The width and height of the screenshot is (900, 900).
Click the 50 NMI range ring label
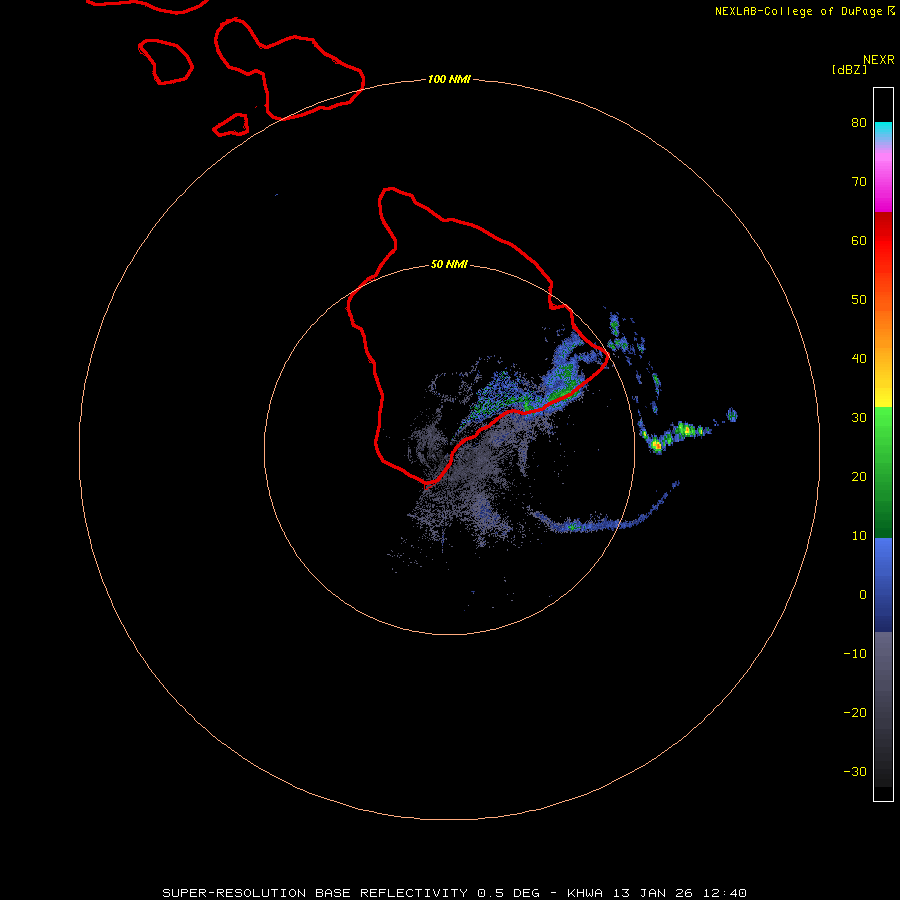[449, 264]
